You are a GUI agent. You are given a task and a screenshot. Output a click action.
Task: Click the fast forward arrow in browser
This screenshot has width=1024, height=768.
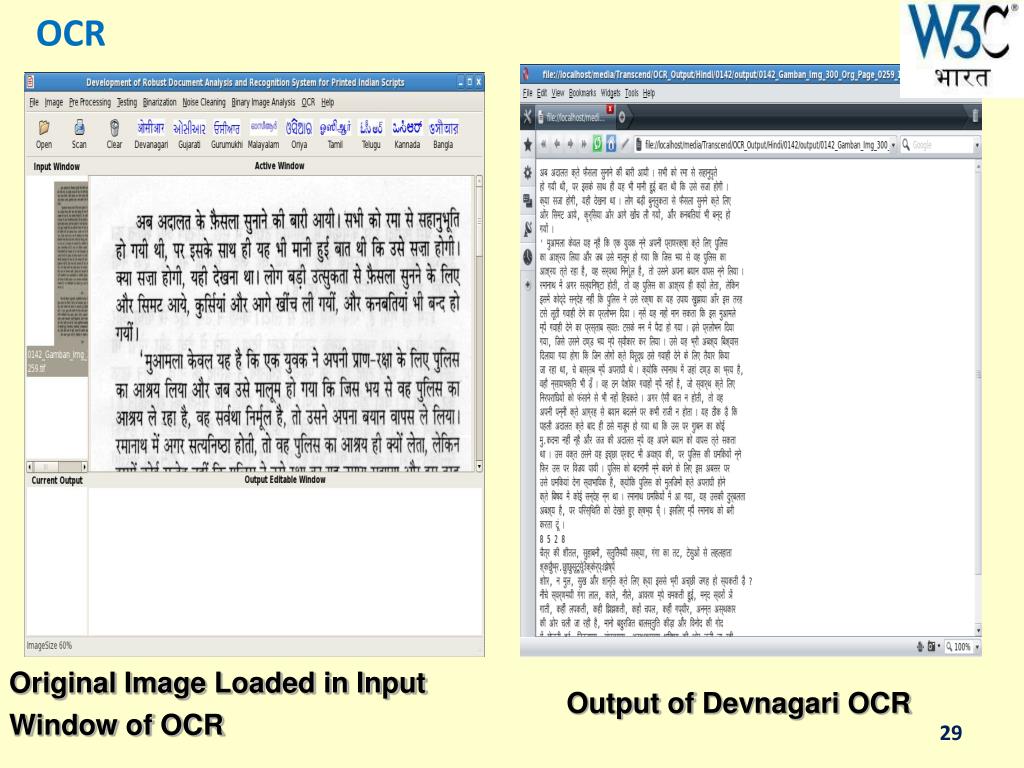click(x=584, y=144)
